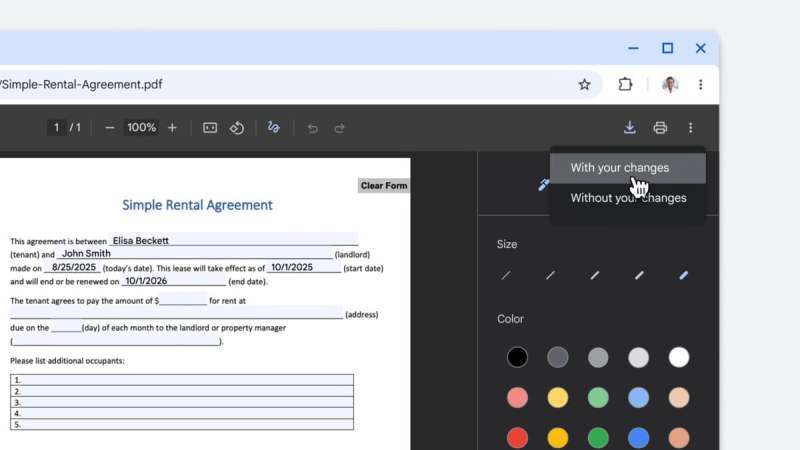Pick the bright green color swatch
The width and height of the screenshot is (800, 450).
point(598,438)
